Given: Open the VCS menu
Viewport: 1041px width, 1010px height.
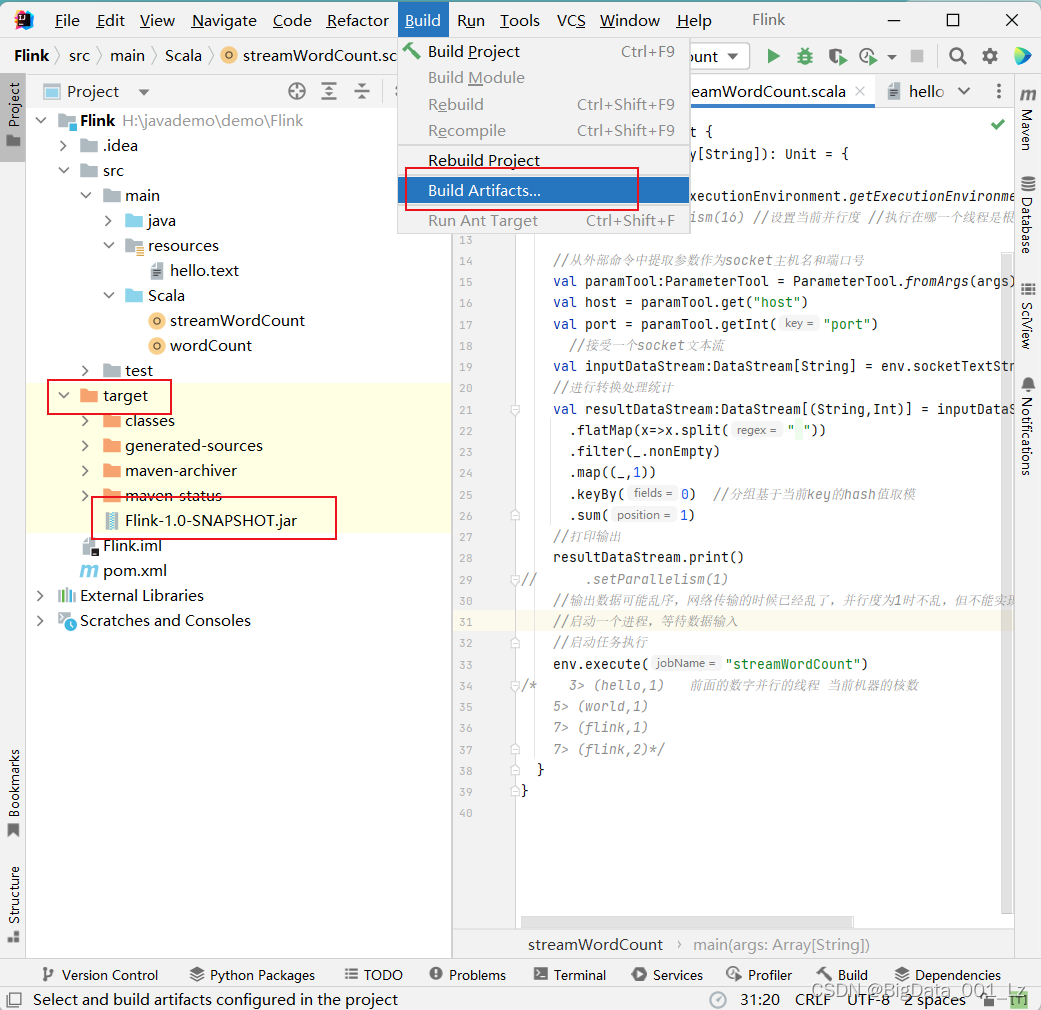Looking at the screenshot, I should point(571,21).
